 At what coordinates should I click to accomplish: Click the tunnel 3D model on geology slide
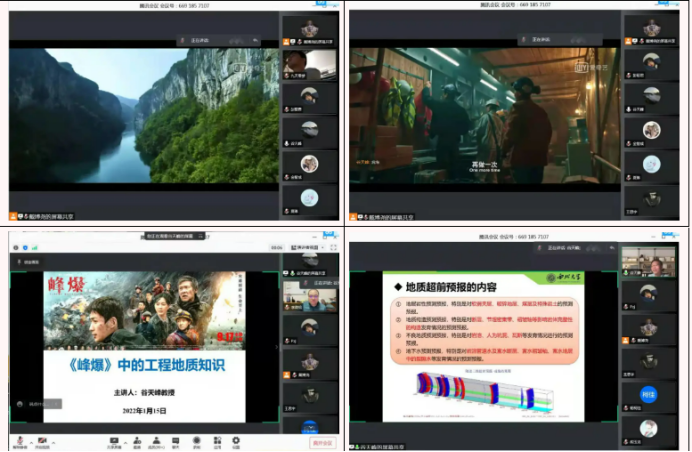click(485, 391)
